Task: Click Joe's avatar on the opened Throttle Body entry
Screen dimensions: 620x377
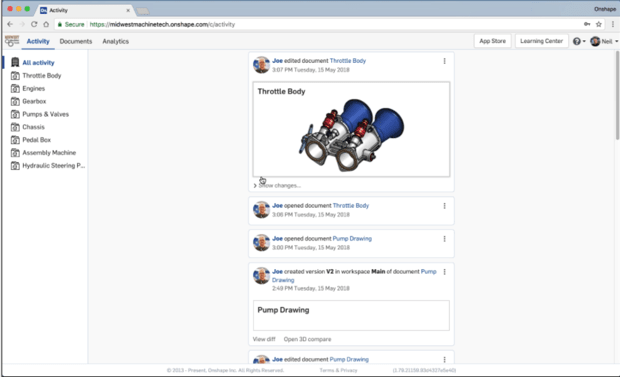Action: click(x=261, y=210)
